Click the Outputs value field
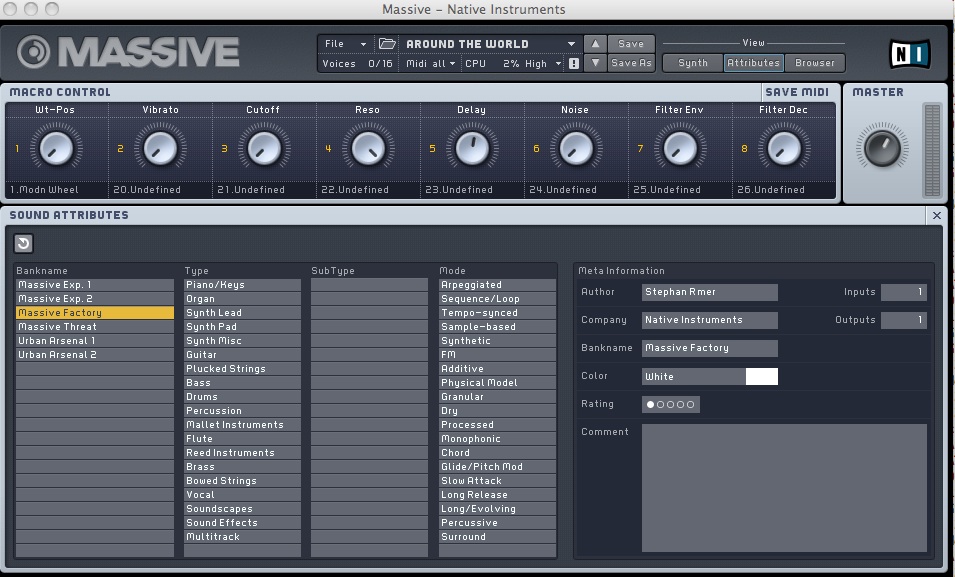The height and width of the screenshot is (577, 955). (x=904, y=320)
